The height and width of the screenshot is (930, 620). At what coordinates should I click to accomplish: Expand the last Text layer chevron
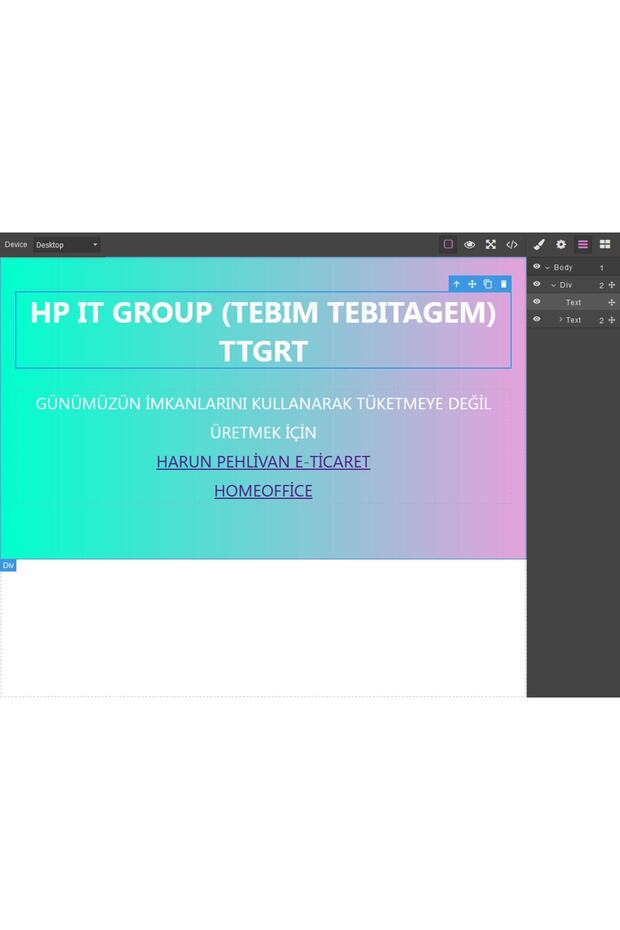pos(561,320)
